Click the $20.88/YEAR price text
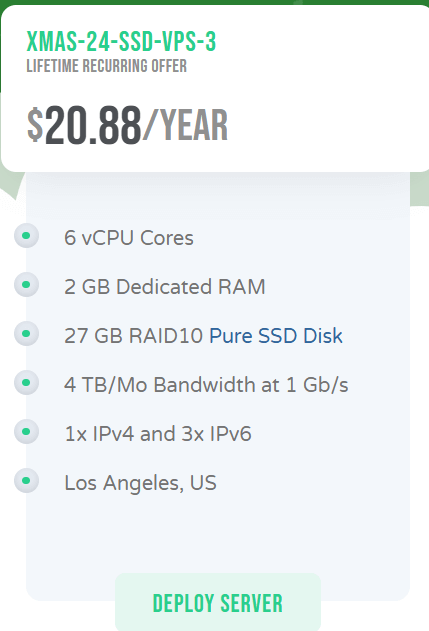This screenshot has height=631, width=429. click(127, 125)
